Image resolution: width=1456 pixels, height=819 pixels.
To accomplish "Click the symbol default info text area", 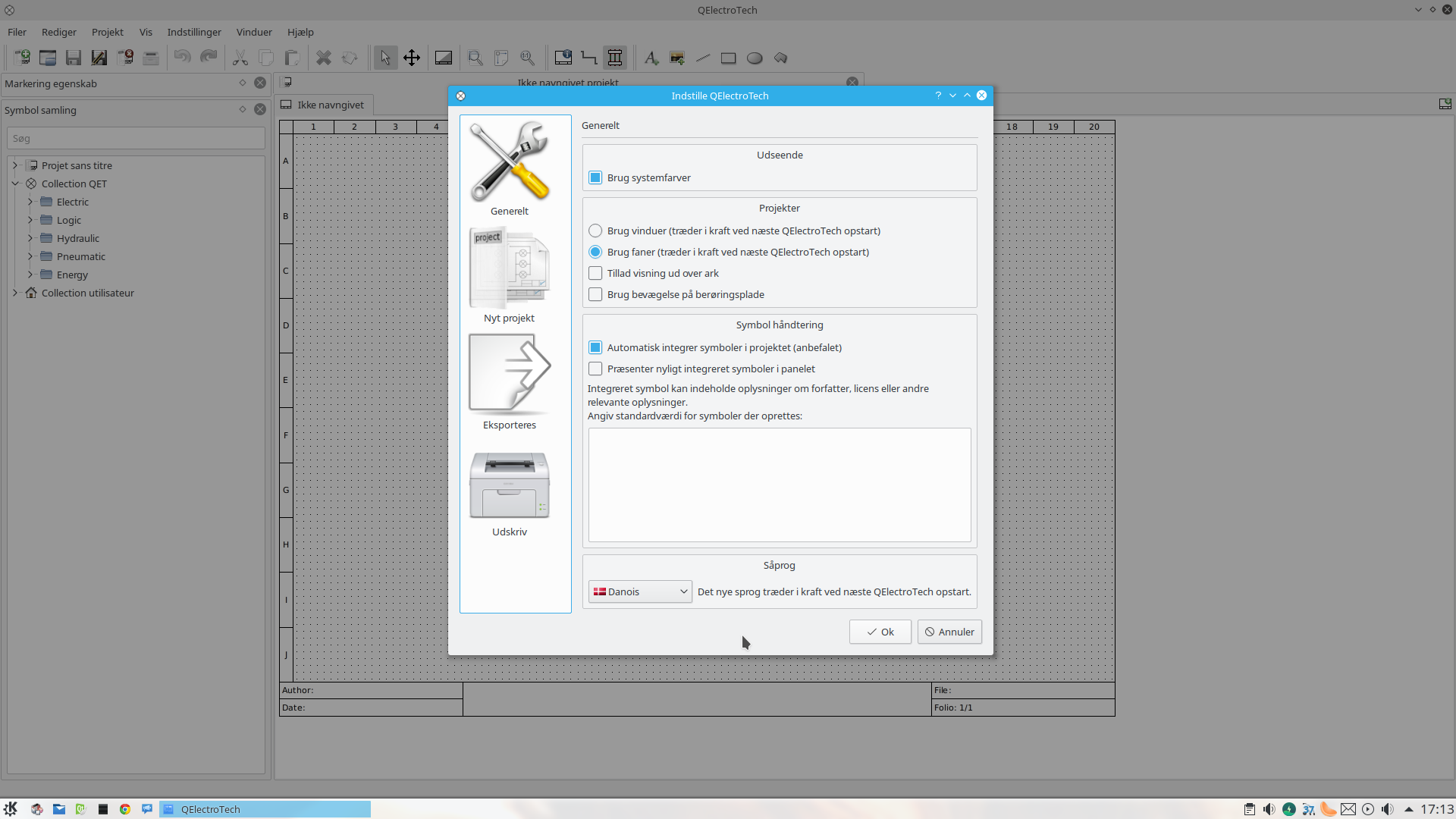I will click(780, 485).
